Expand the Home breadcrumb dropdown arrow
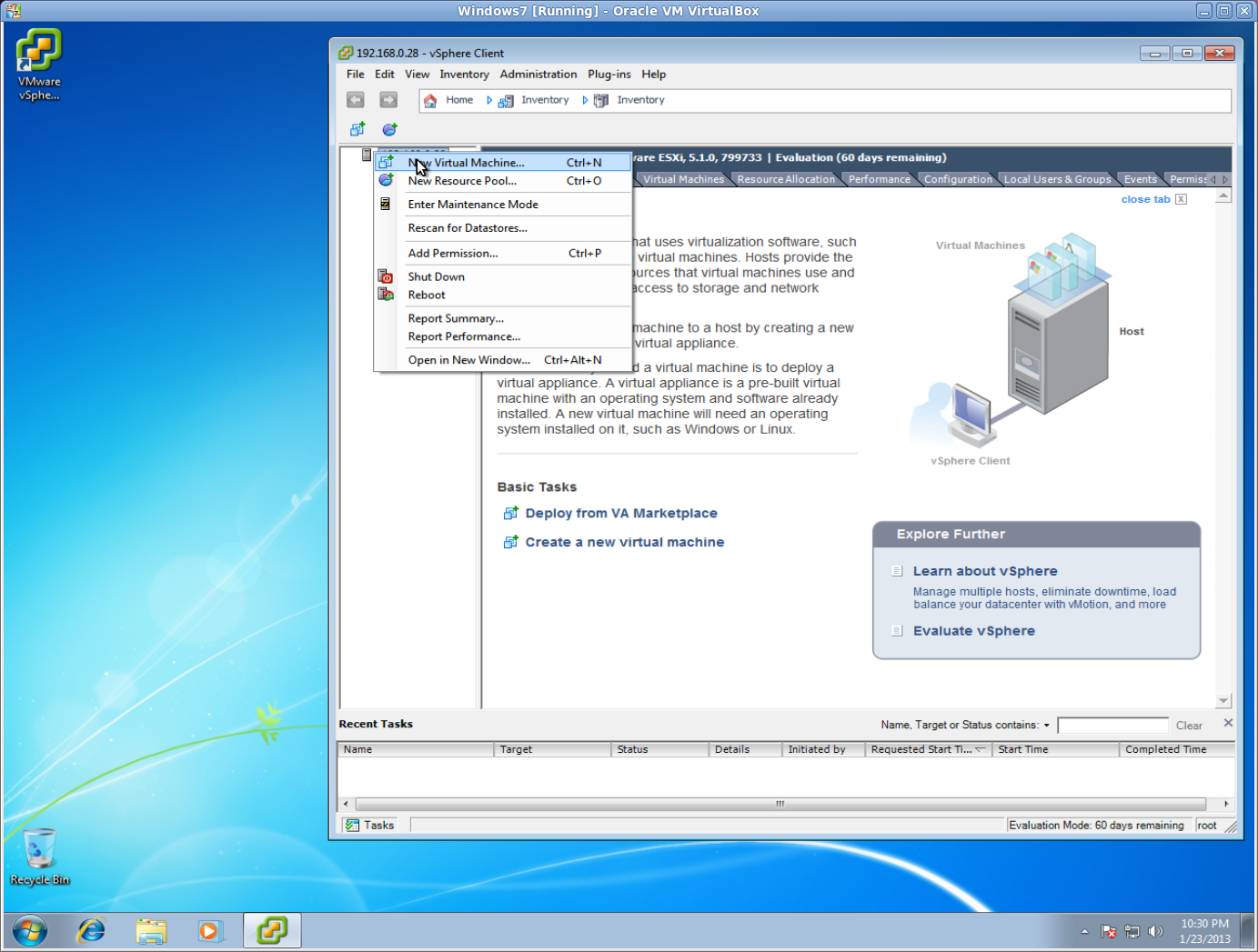 [x=489, y=100]
